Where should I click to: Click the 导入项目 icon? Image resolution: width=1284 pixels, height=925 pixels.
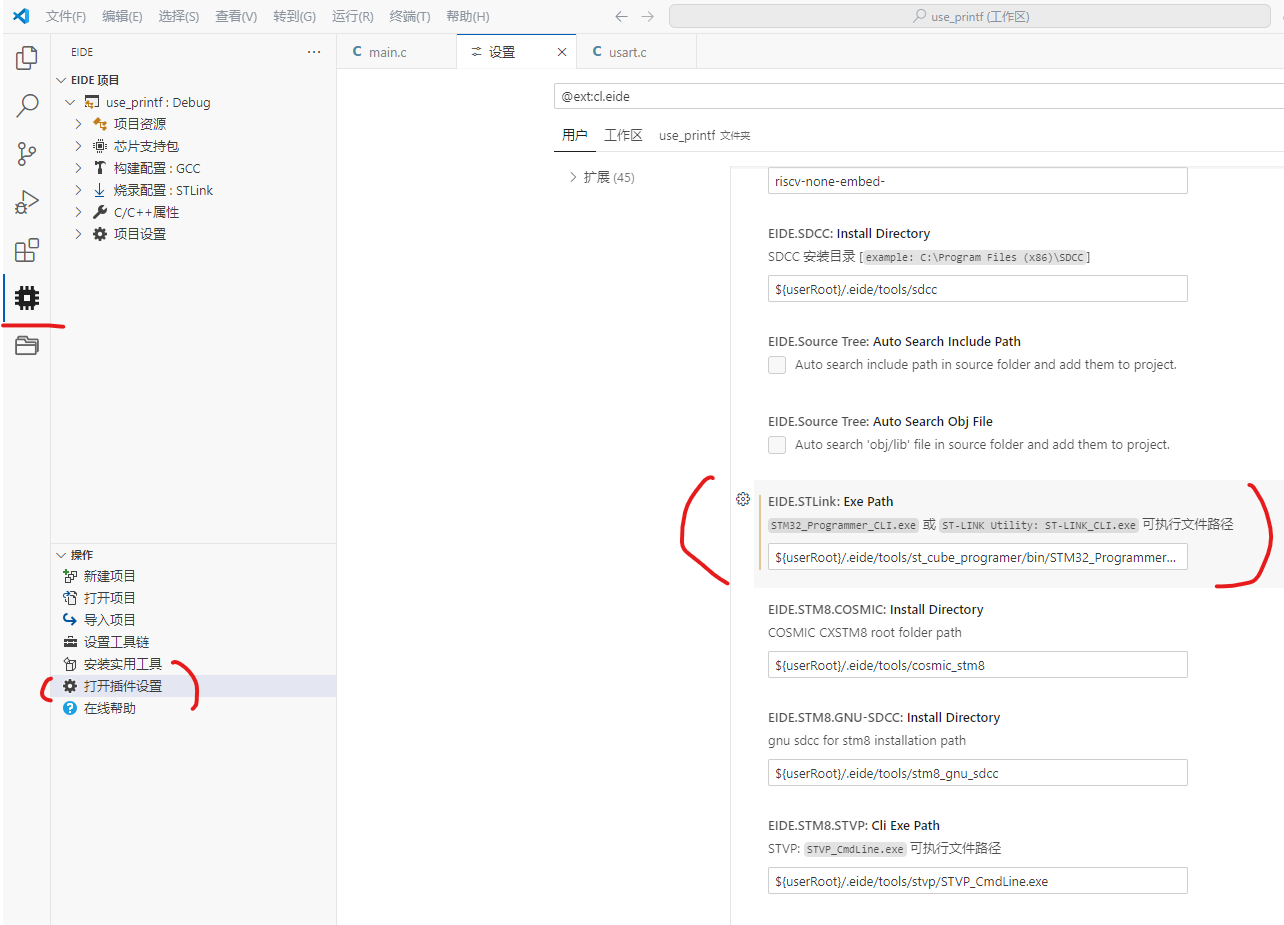tap(70, 620)
